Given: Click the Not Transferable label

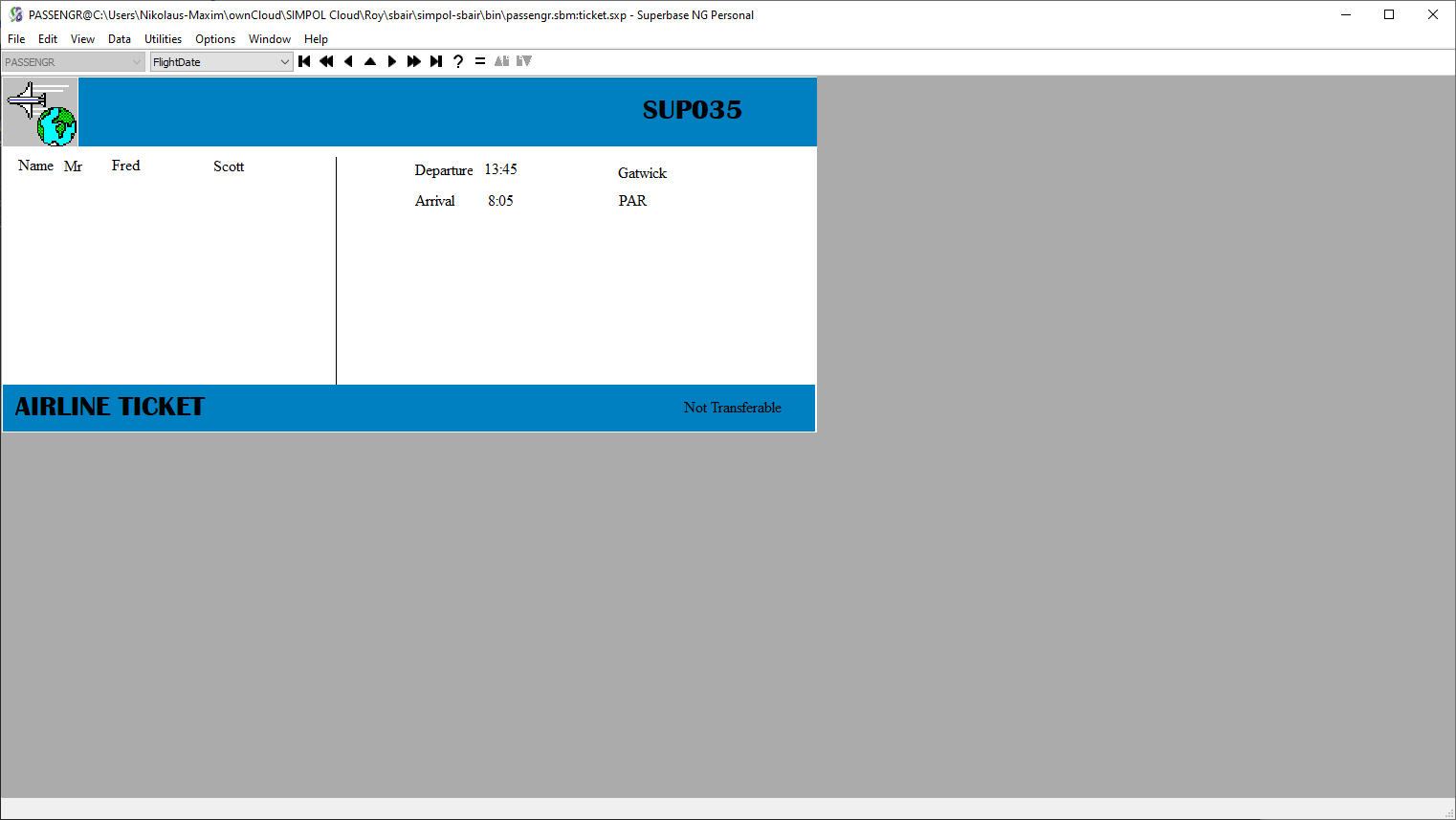Looking at the screenshot, I should pos(732,408).
